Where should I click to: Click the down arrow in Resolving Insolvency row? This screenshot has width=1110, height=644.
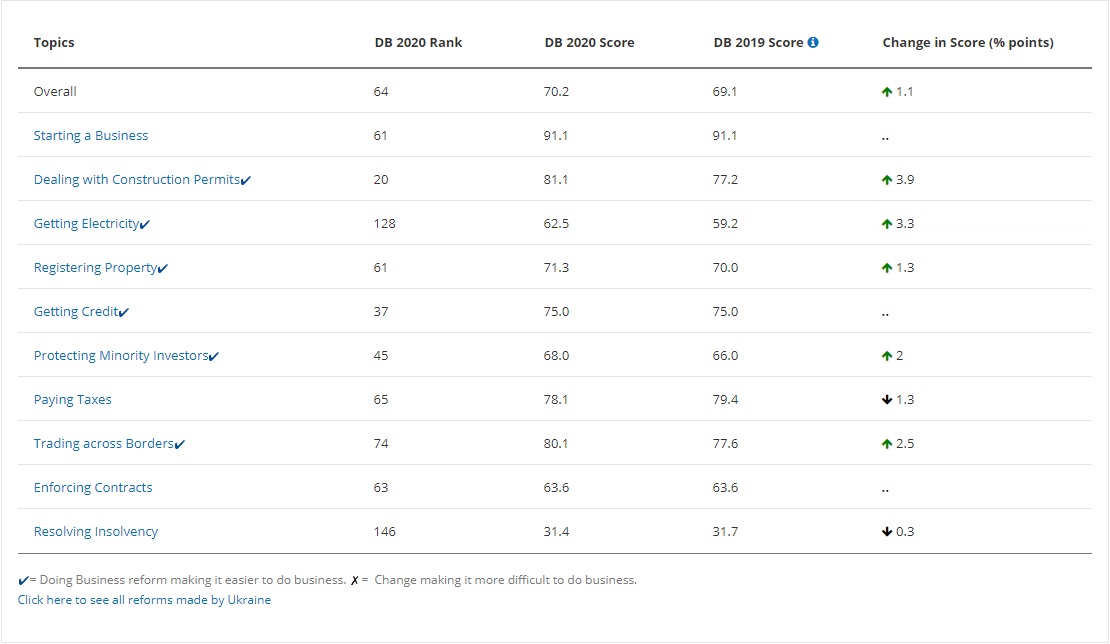click(886, 532)
